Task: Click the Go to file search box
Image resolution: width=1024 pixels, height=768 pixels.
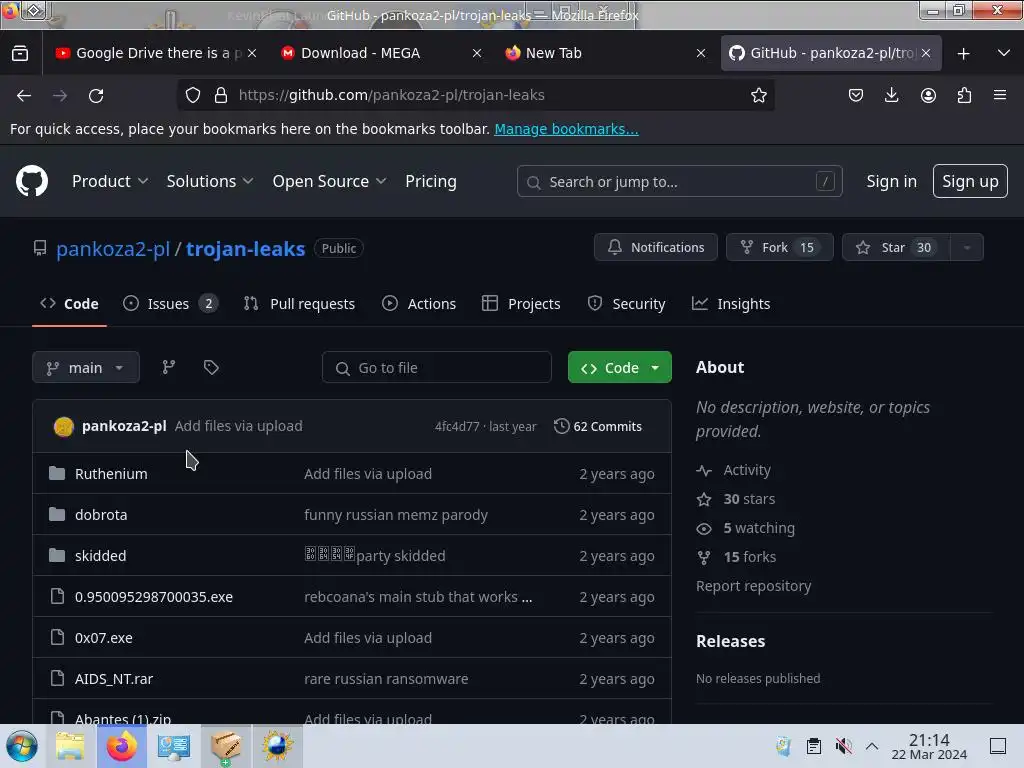Action: 436,368
